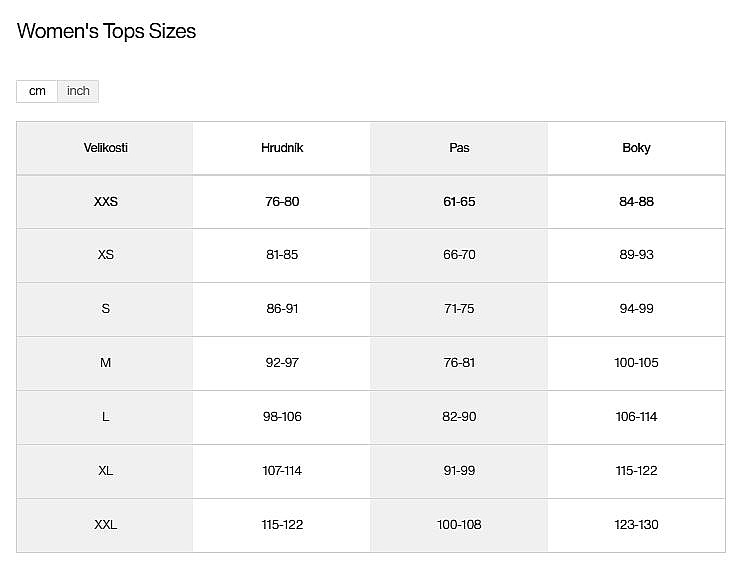The height and width of the screenshot is (571, 740).
Task: Click chest value 76-80 for XXS
Action: coord(282,202)
